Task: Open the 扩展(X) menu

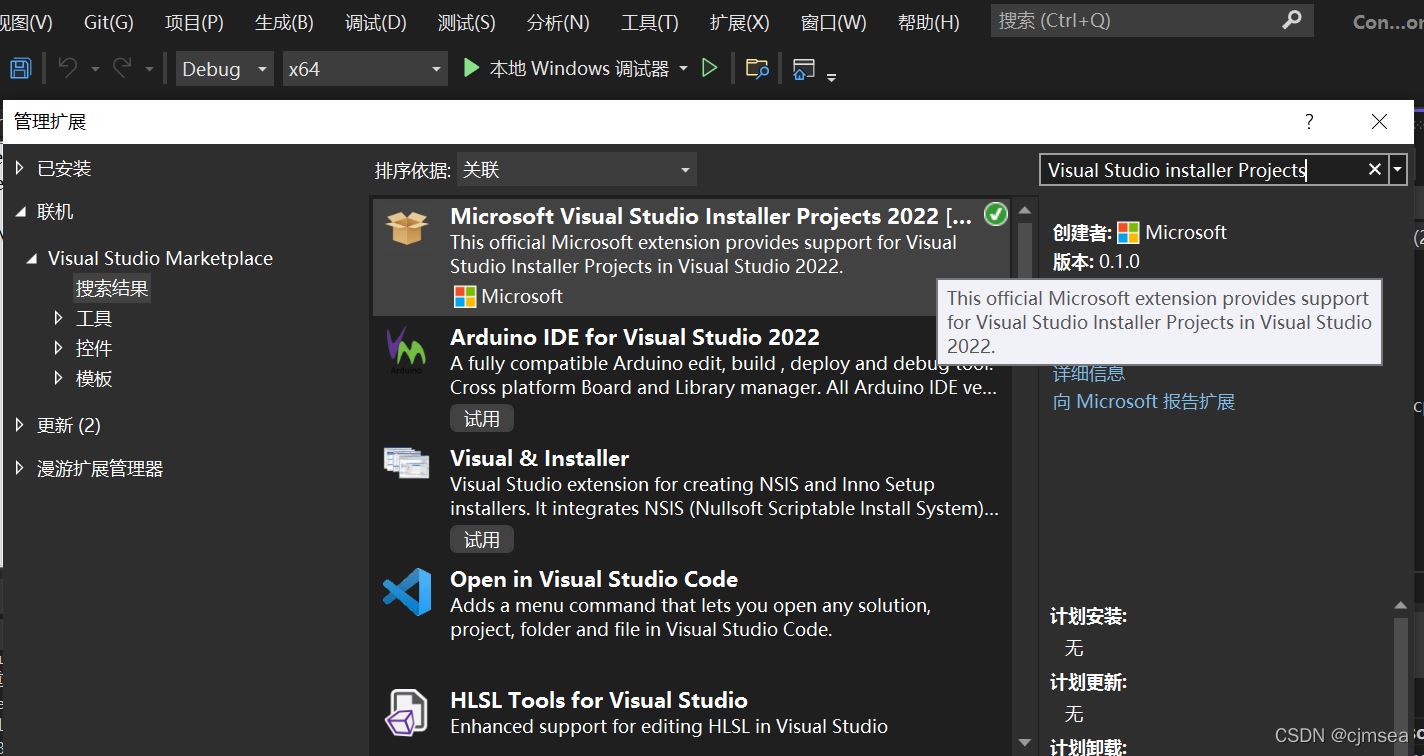Action: tap(740, 22)
